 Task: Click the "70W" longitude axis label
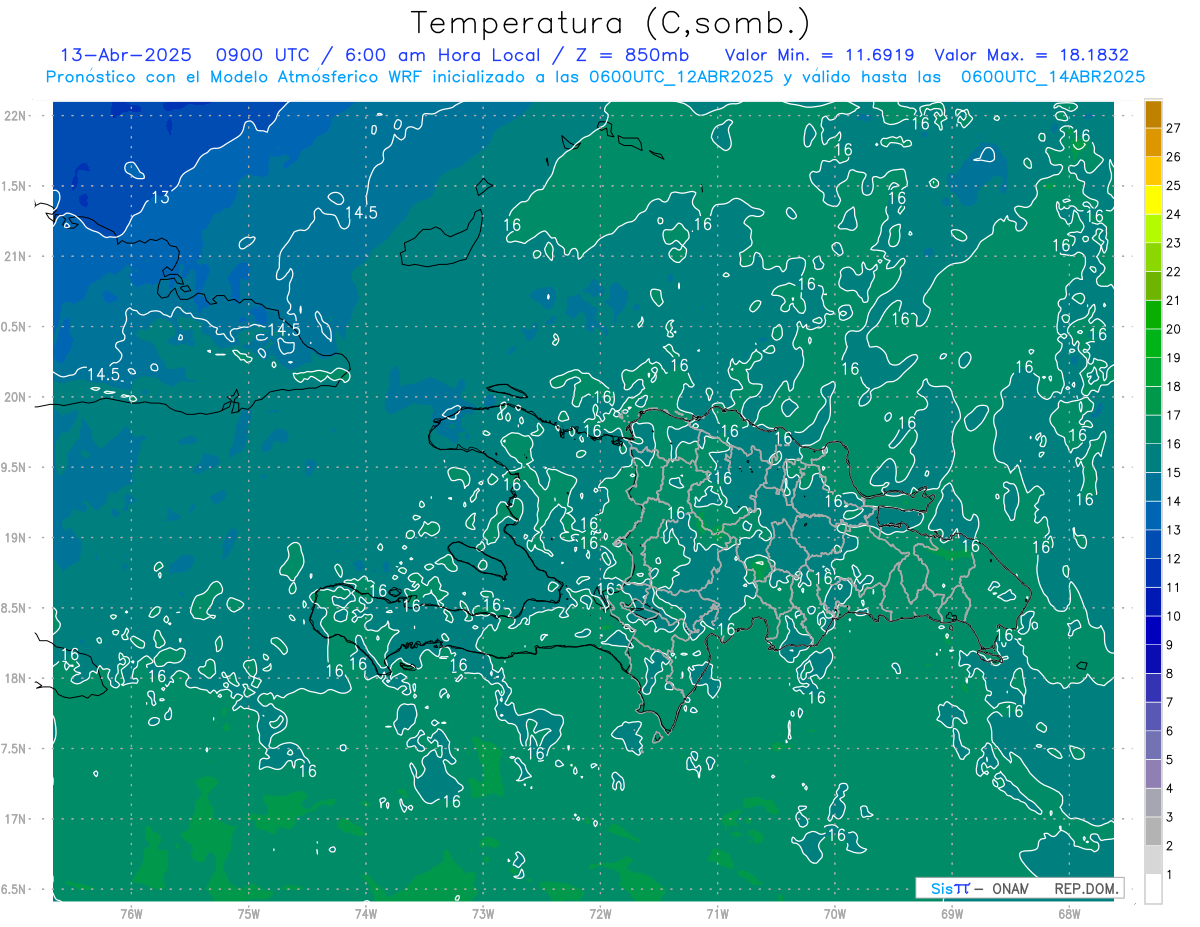coord(835,913)
